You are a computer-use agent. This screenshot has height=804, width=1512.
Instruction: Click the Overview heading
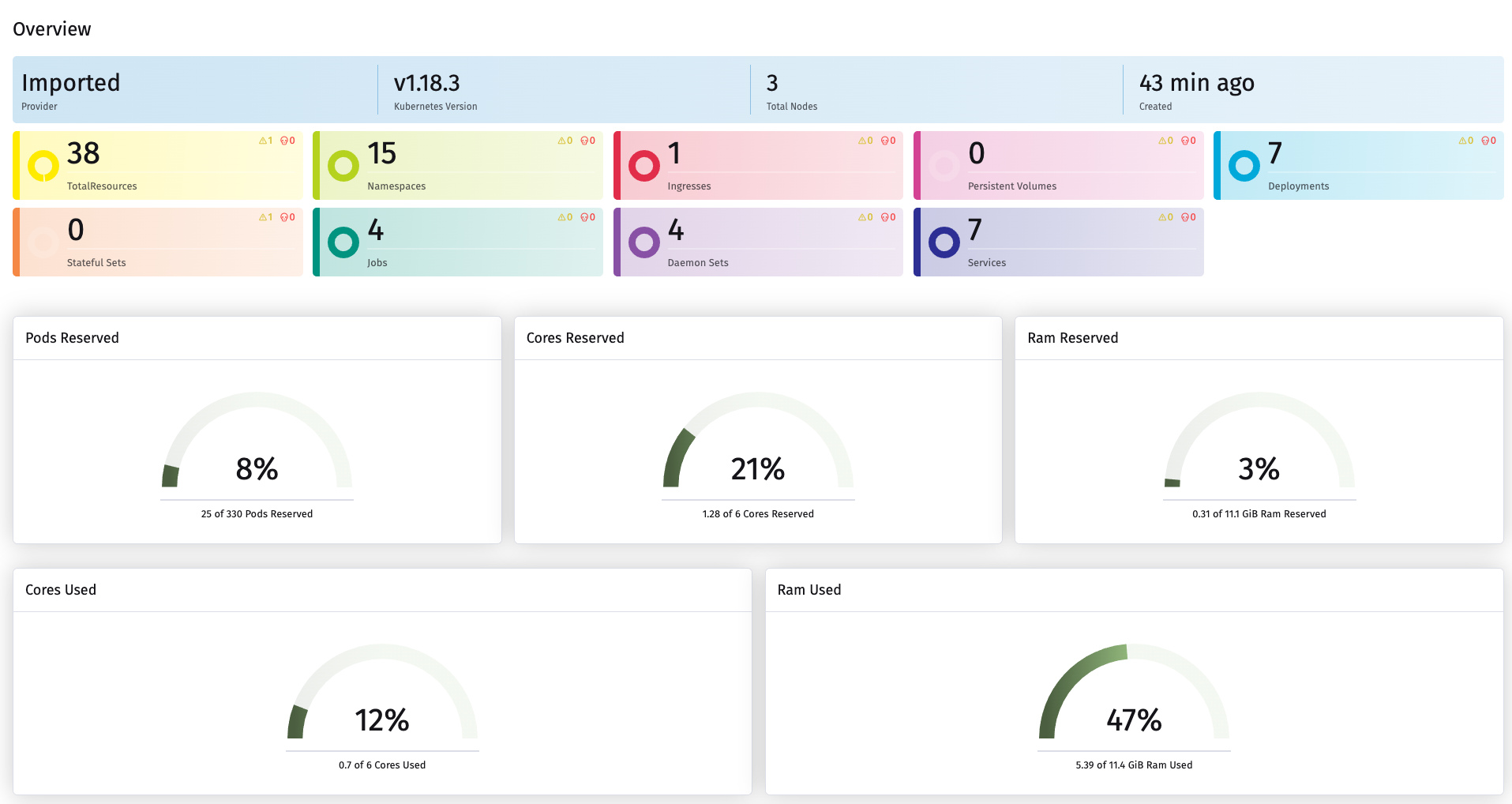(51, 28)
